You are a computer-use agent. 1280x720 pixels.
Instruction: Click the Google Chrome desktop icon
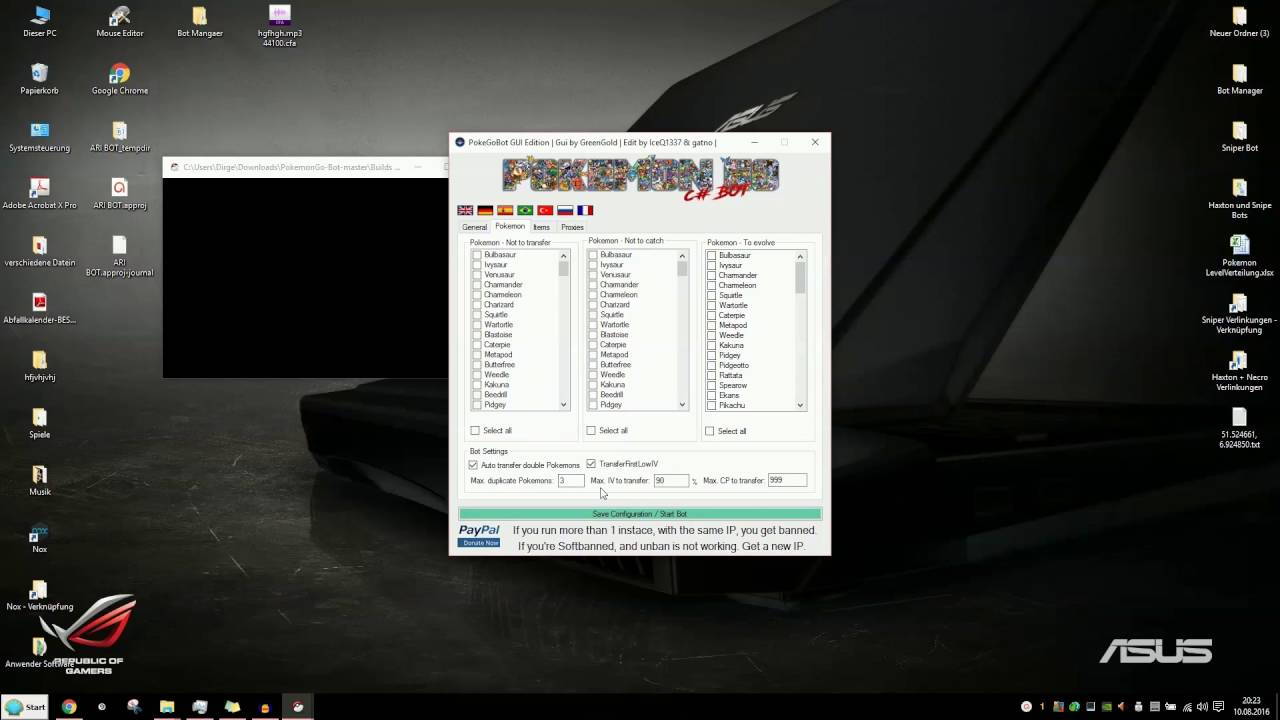[120, 79]
